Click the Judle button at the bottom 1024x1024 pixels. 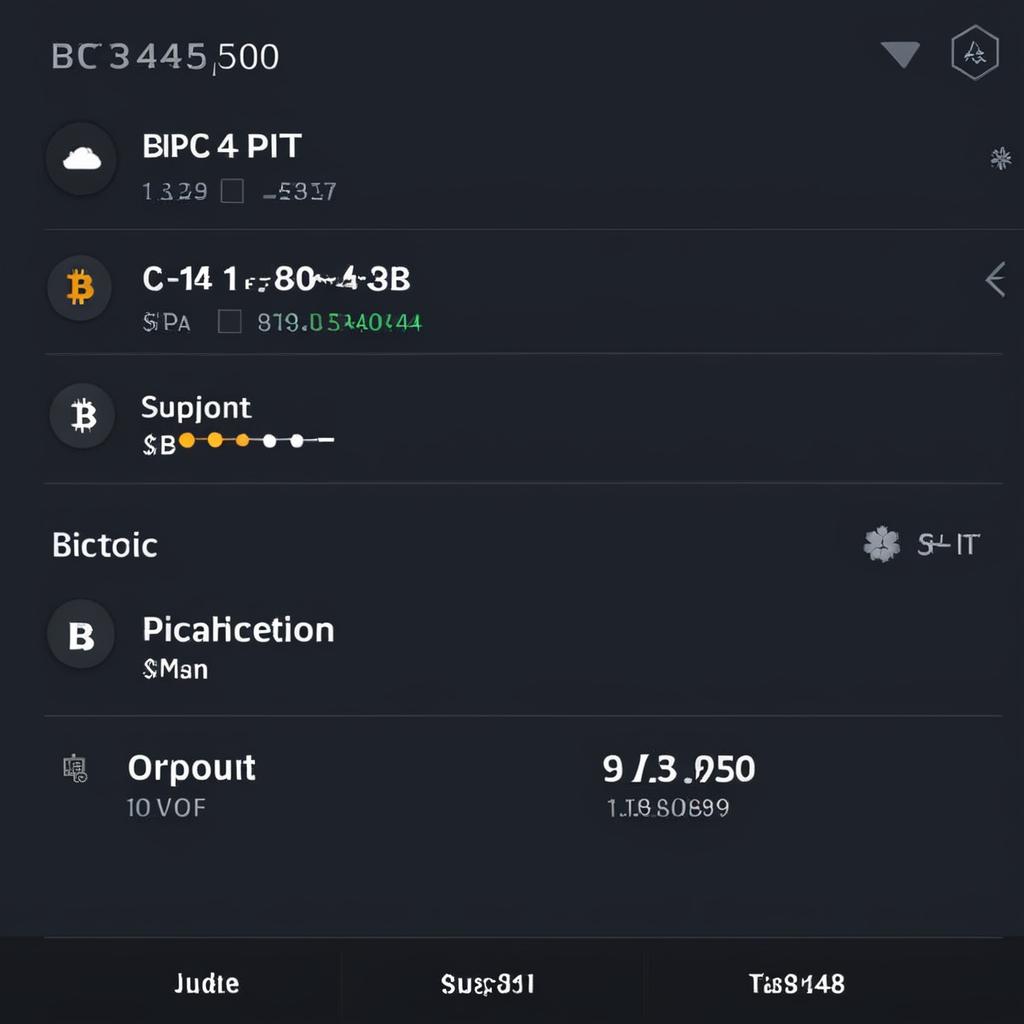205,983
